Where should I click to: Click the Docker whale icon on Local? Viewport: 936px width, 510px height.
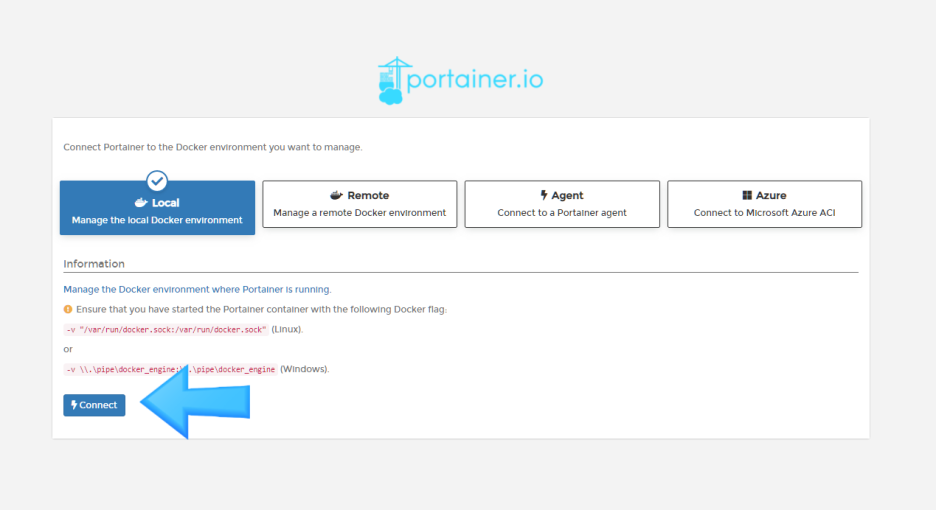point(141,202)
